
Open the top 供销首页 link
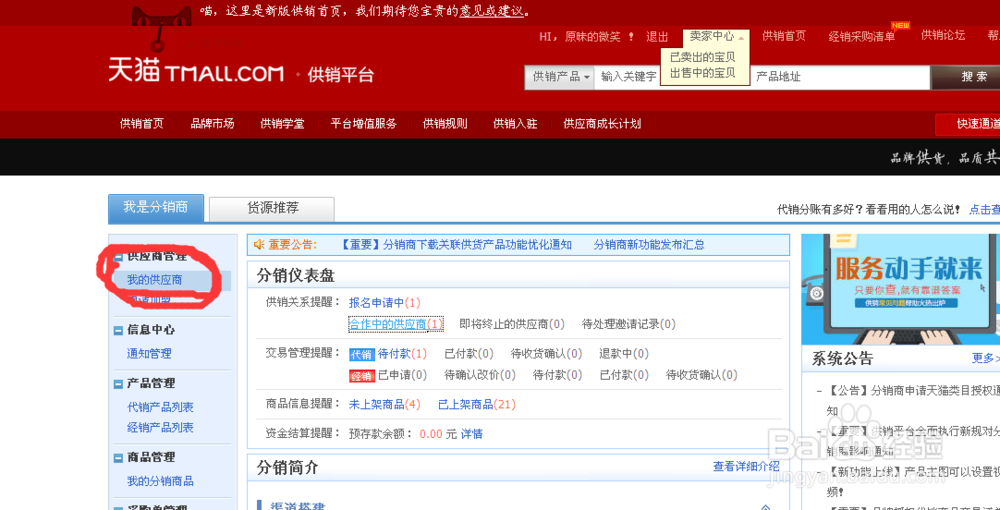pyautogui.click(x=784, y=36)
